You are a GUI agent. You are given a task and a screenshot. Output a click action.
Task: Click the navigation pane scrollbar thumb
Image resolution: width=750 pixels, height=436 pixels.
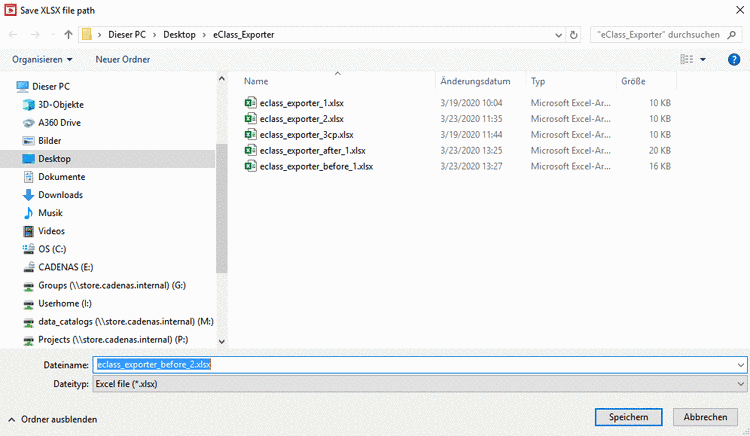pos(221,208)
